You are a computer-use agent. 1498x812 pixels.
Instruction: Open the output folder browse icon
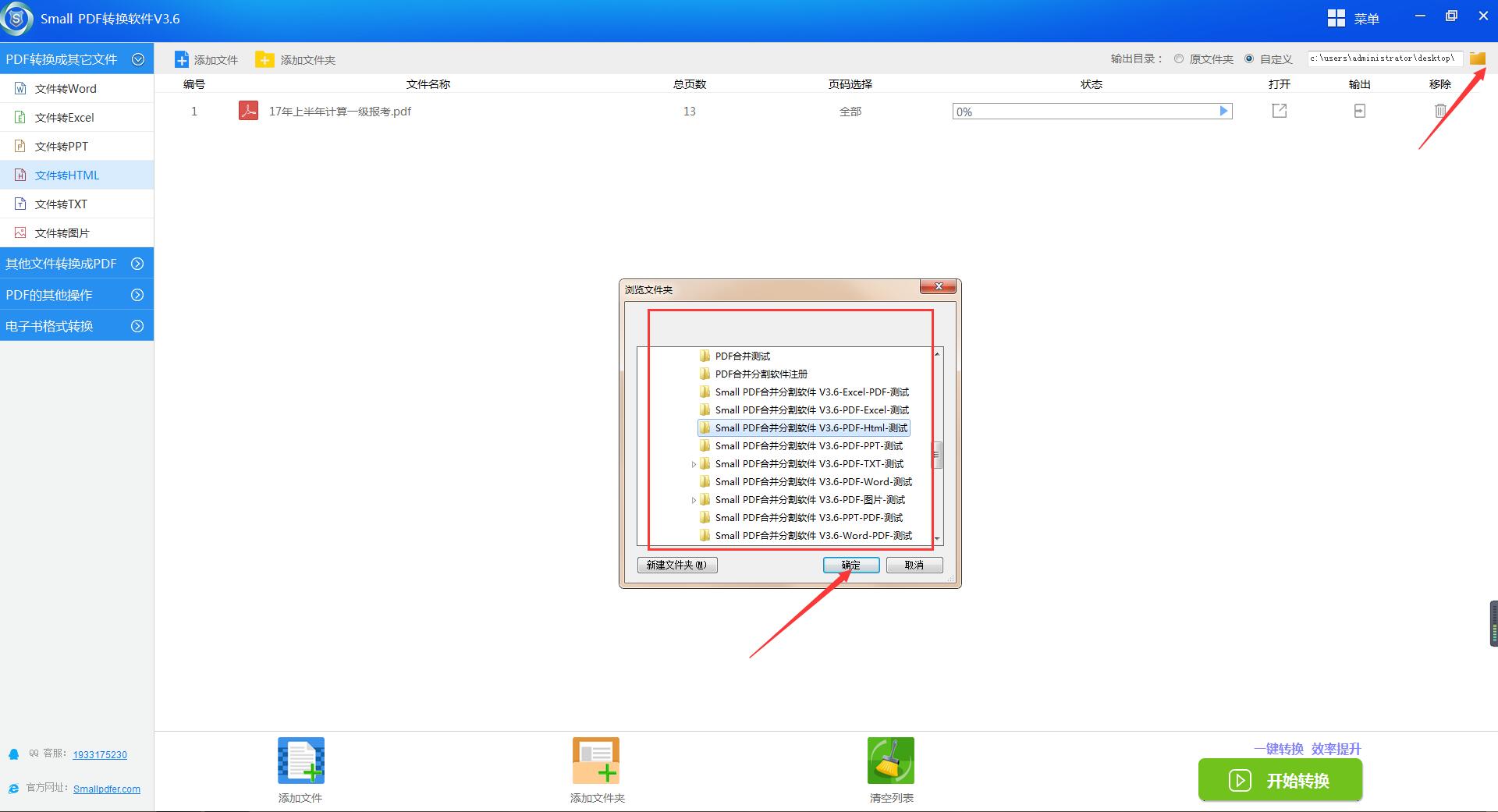1478,59
